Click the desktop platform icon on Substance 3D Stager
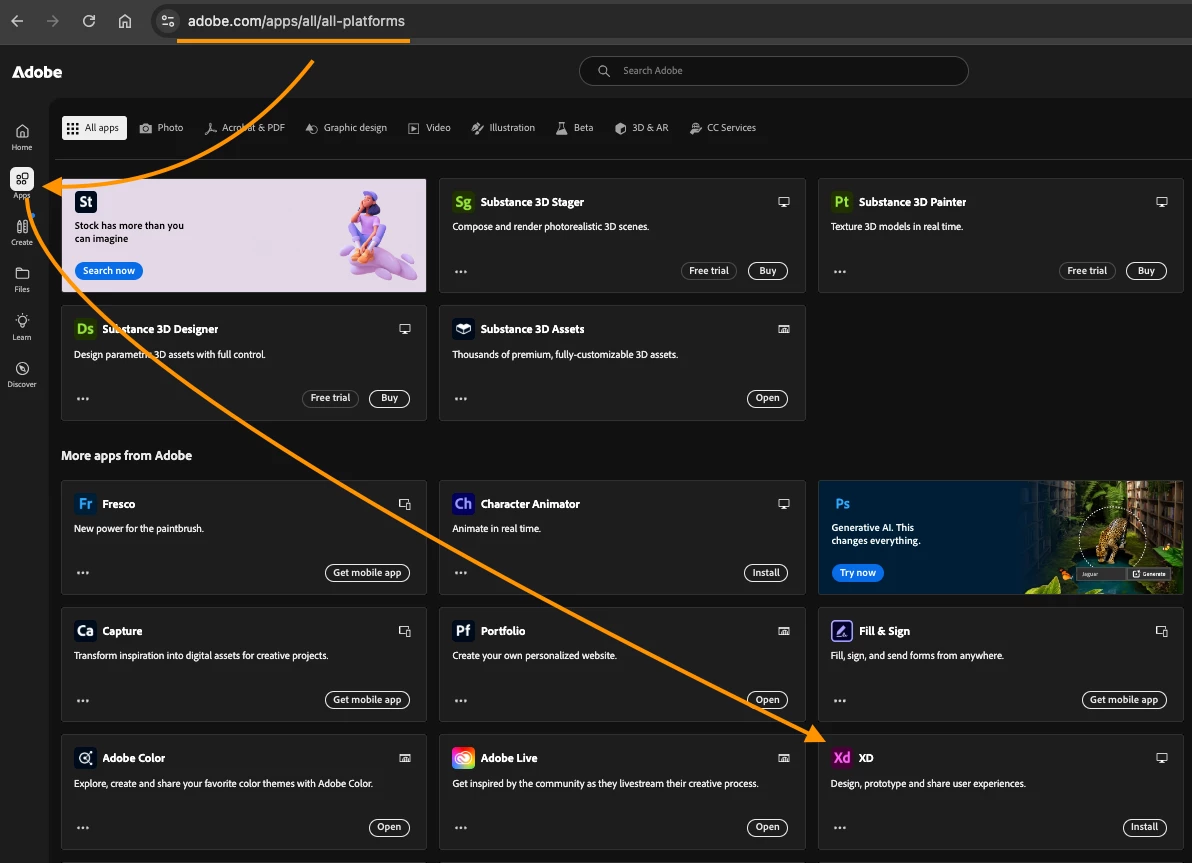 coord(784,202)
